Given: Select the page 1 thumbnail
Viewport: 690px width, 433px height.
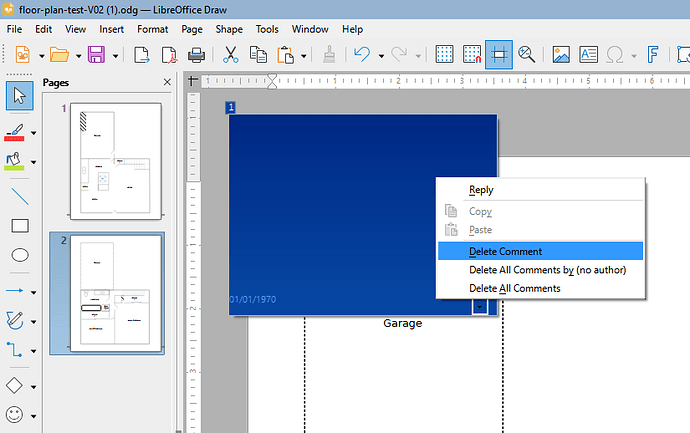Looking at the screenshot, I should click(x=116, y=161).
